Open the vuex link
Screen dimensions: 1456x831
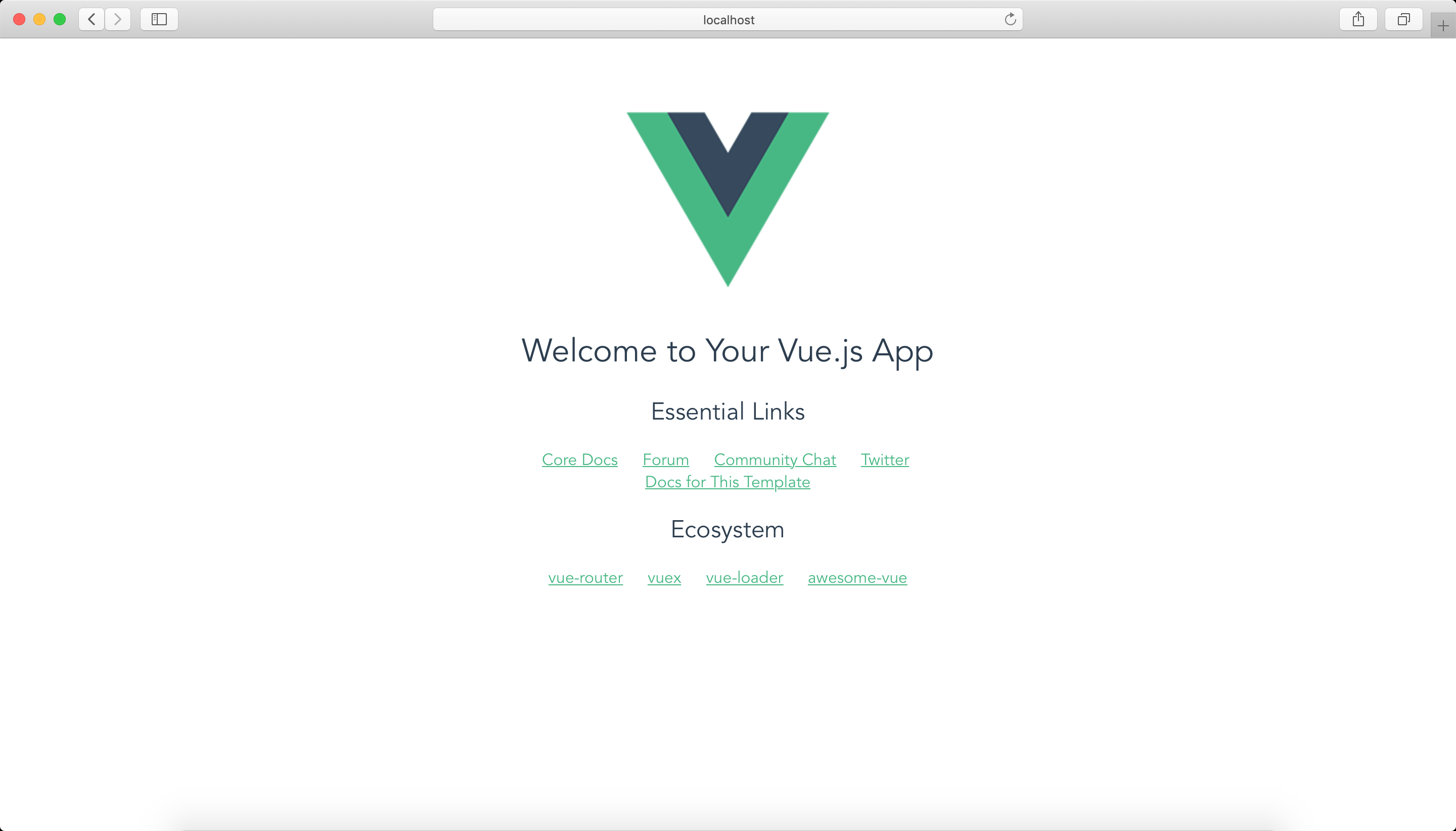pyautogui.click(x=664, y=578)
